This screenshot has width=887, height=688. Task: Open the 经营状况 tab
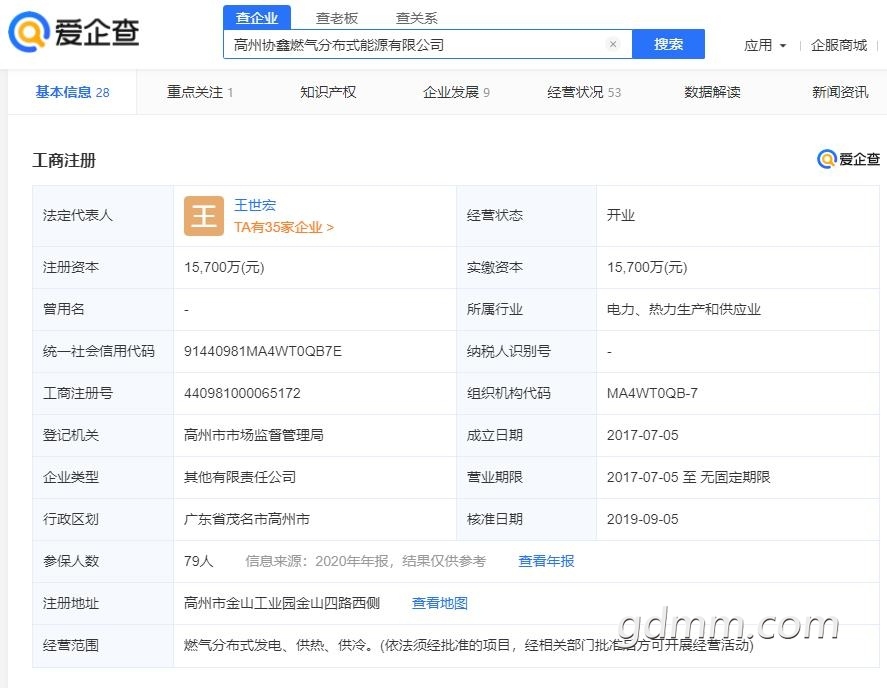pyautogui.click(x=584, y=92)
